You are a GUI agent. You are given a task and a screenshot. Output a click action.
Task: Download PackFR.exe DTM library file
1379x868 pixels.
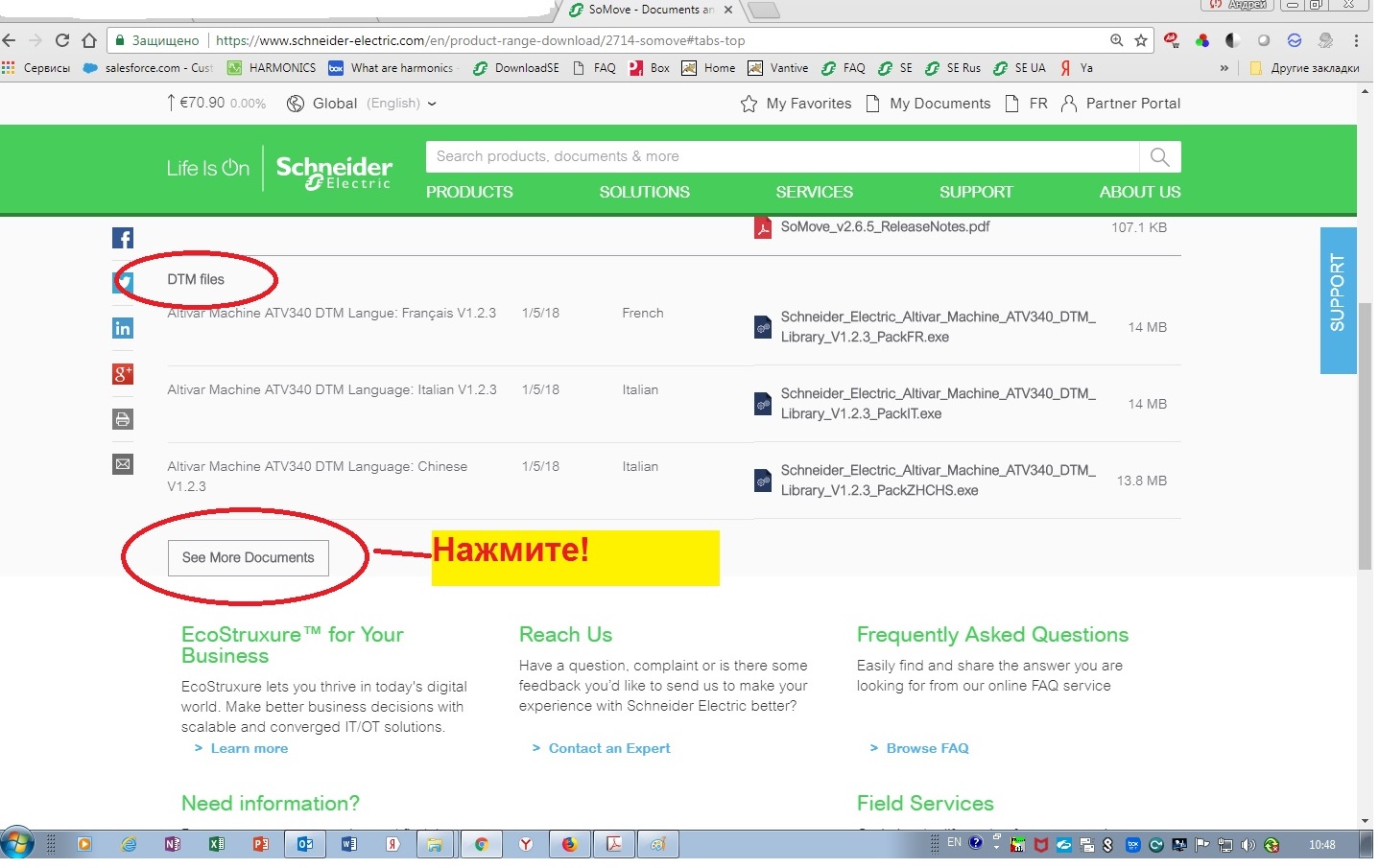938,327
